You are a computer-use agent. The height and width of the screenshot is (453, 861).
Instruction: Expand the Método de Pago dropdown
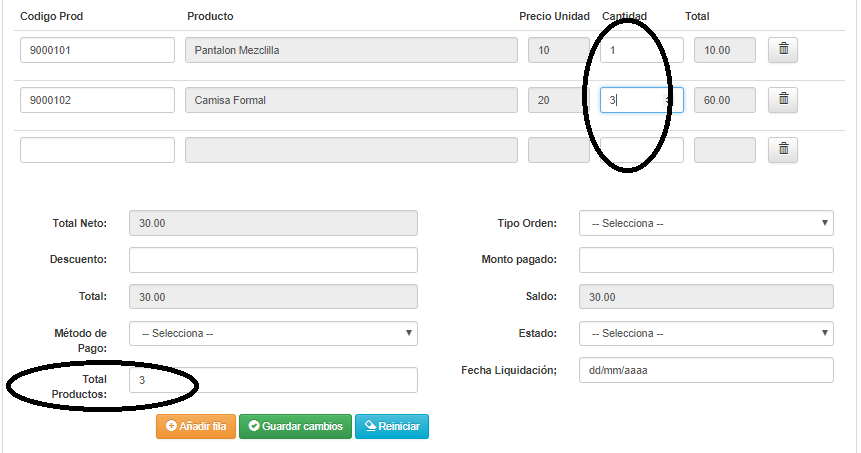pos(273,333)
